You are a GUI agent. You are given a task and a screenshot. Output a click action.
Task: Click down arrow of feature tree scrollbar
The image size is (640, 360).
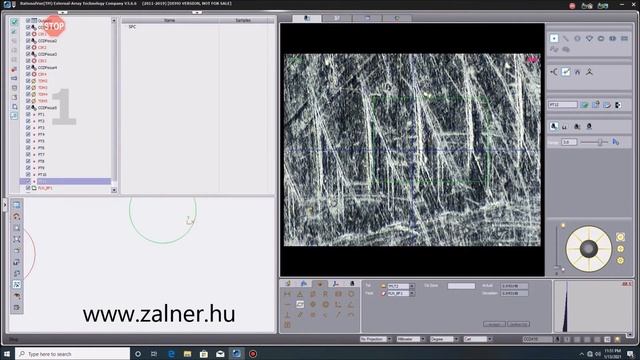[x=114, y=190]
